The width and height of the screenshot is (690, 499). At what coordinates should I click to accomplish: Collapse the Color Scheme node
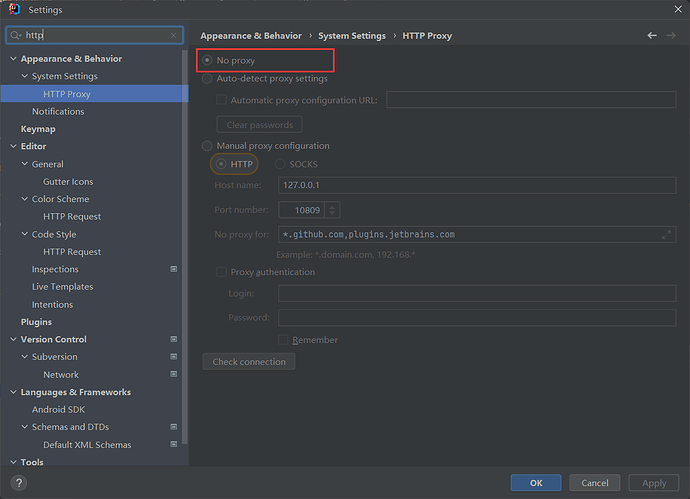(x=25, y=199)
